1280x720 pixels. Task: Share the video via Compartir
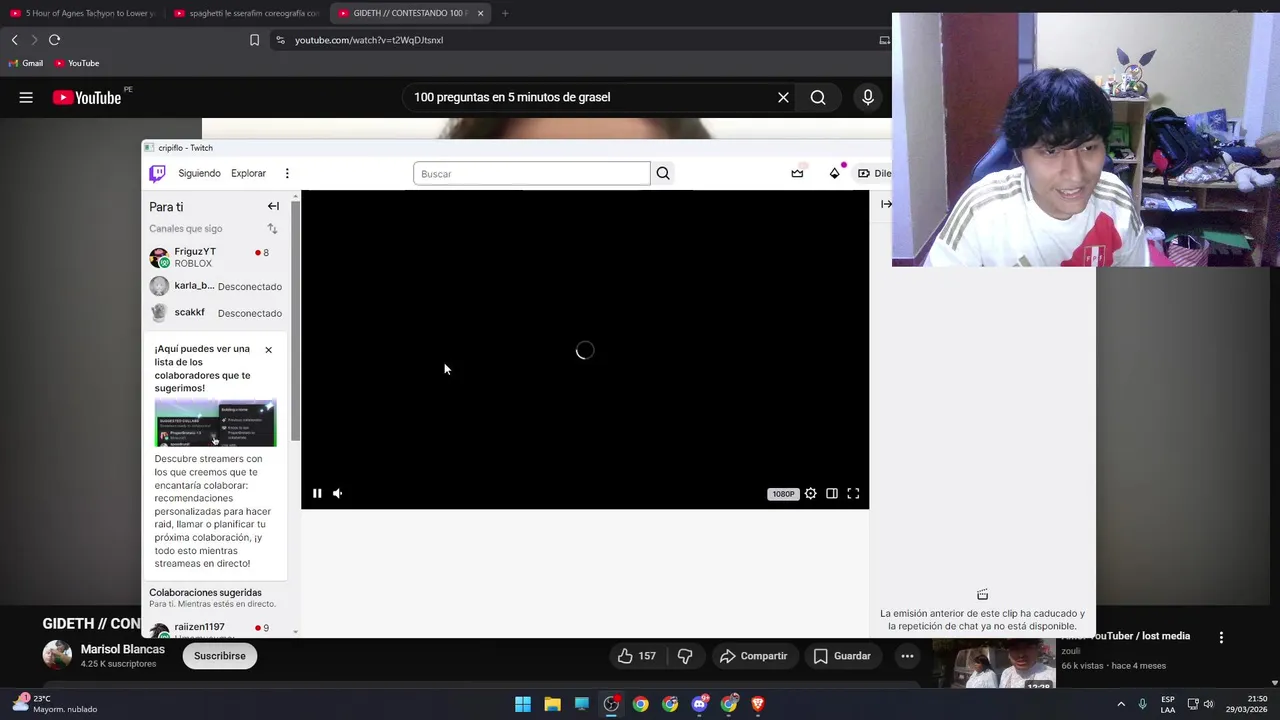pyautogui.click(x=754, y=656)
